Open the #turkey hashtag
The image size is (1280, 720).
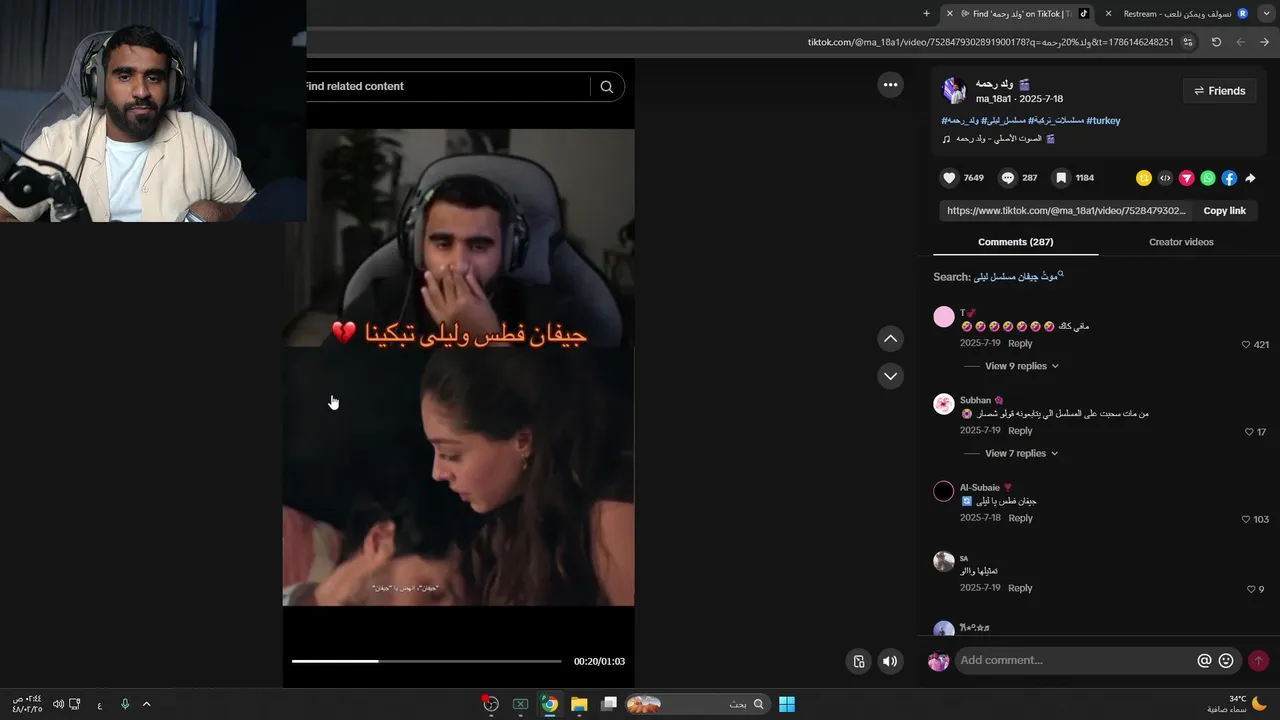click(1103, 121)
